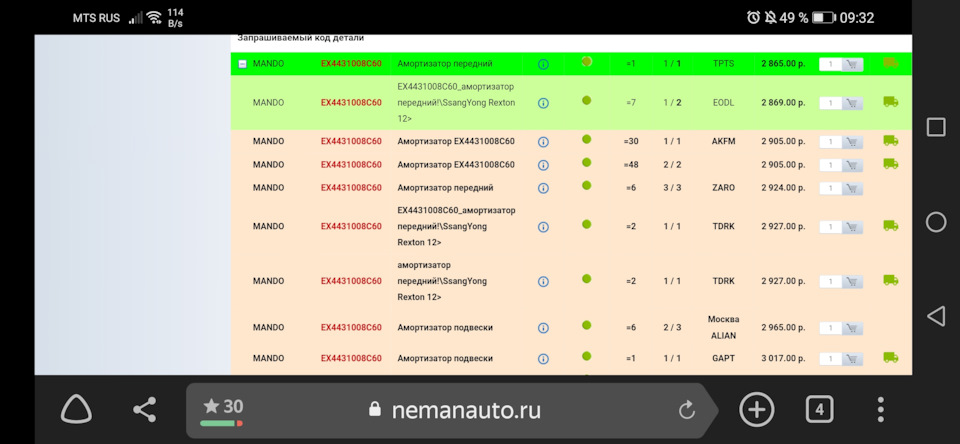Open the tab switcher showing 4 tabs
The image size is (960, 444).
(819, 409)
